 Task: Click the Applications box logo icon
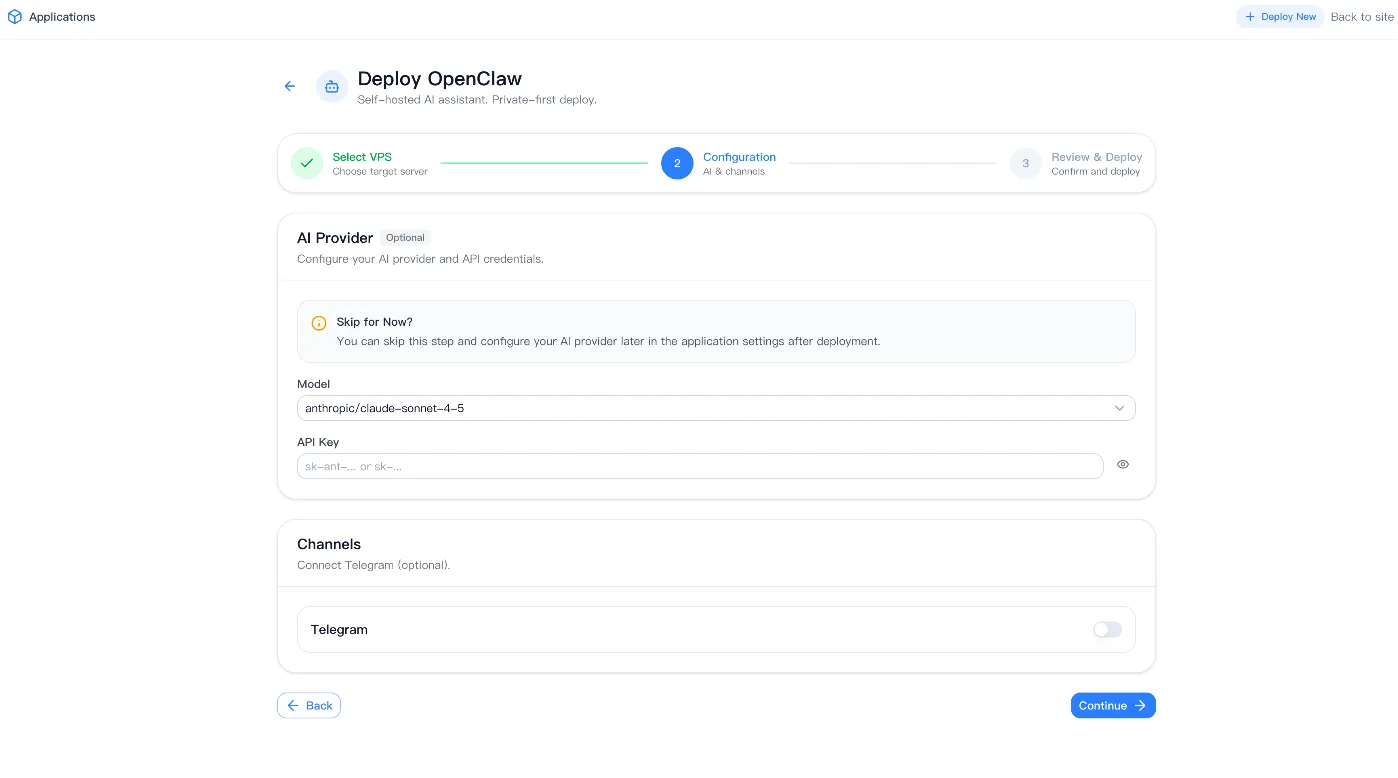[13, 16]
